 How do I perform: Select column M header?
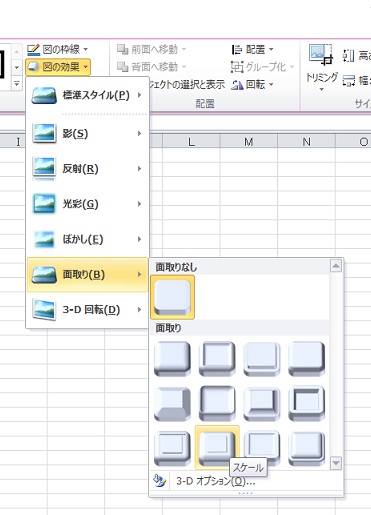pos(249,142)
